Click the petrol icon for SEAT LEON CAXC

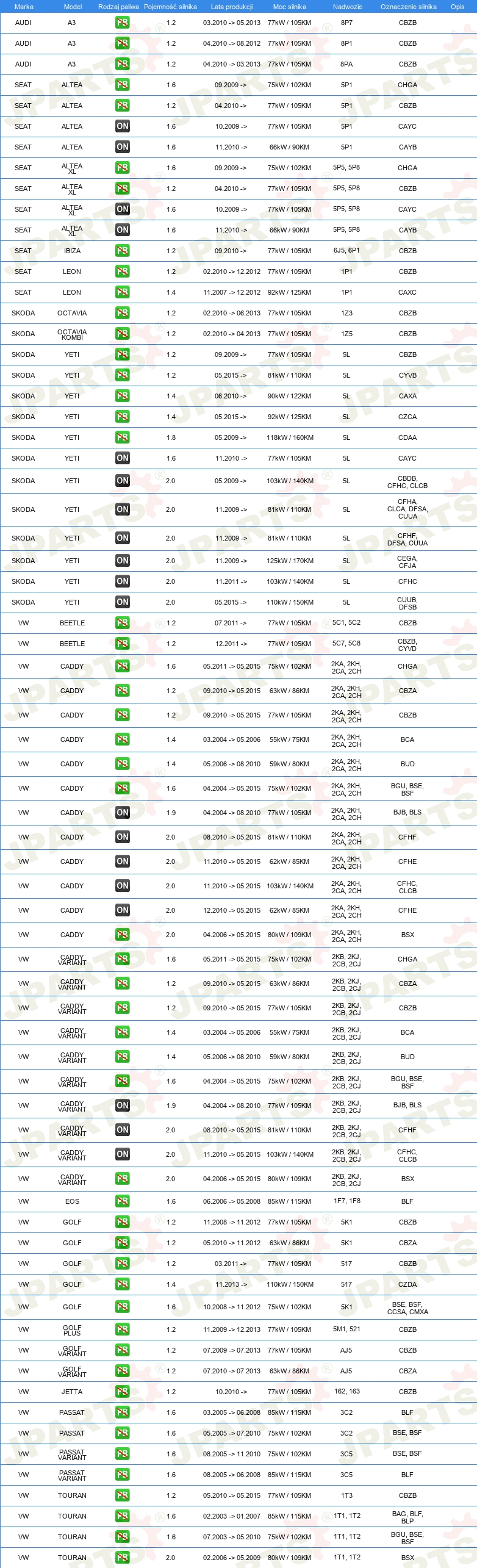pos(123,292)
